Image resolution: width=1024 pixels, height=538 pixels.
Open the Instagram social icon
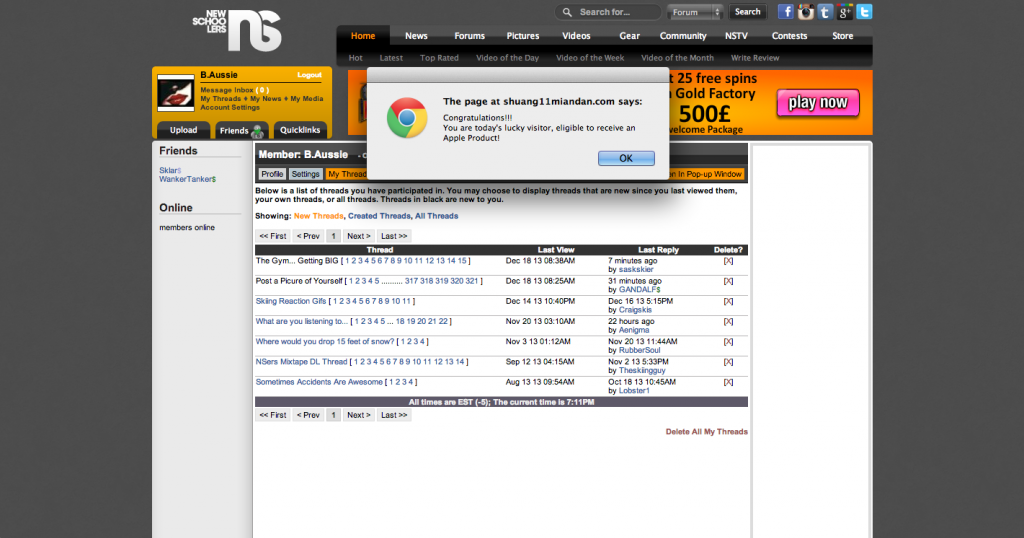pyautogui.click(x=805, y=12)
